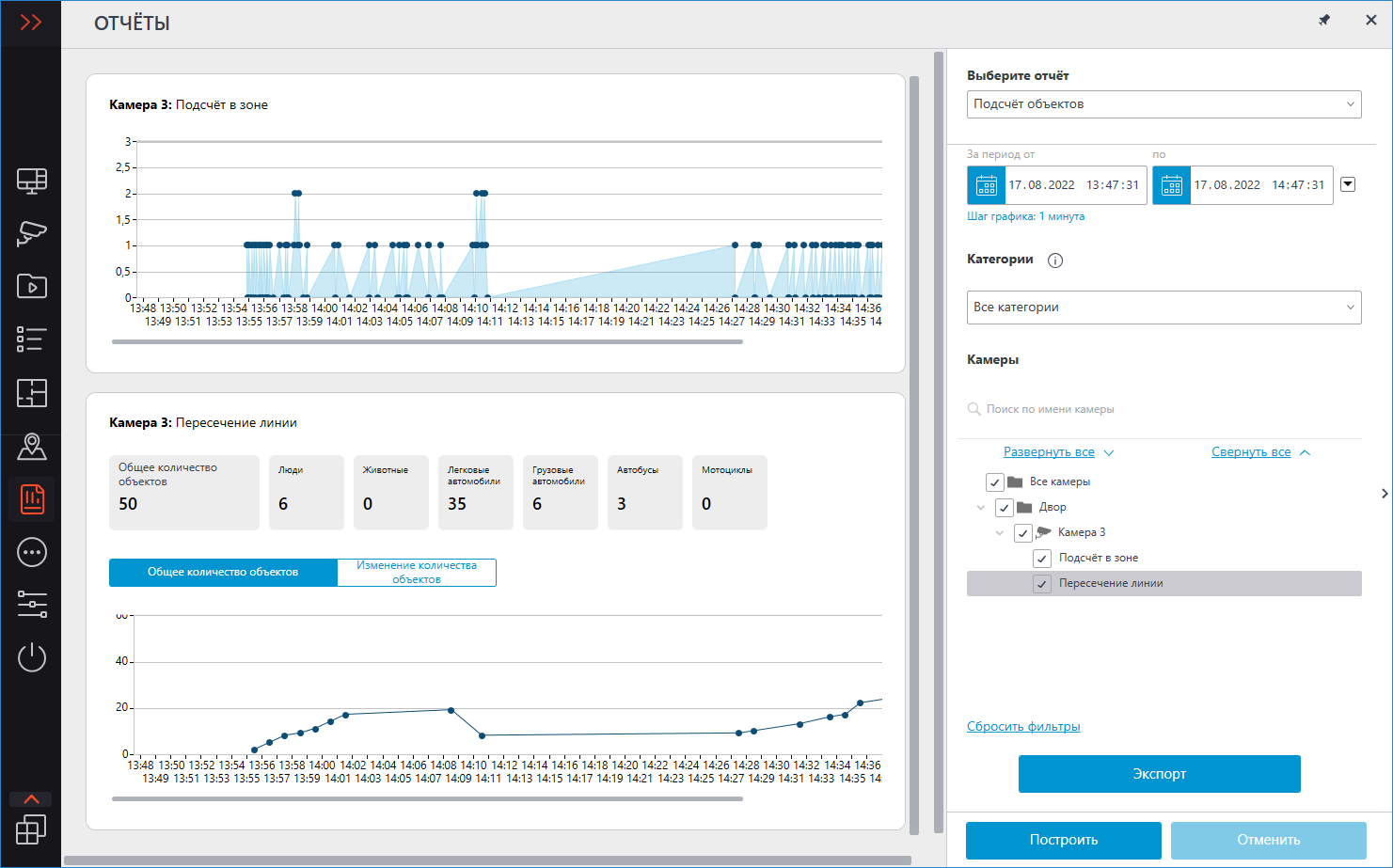Click the bottom horizontal window scrollbar
Viewport: 1393px width, 868px height.
487,860
